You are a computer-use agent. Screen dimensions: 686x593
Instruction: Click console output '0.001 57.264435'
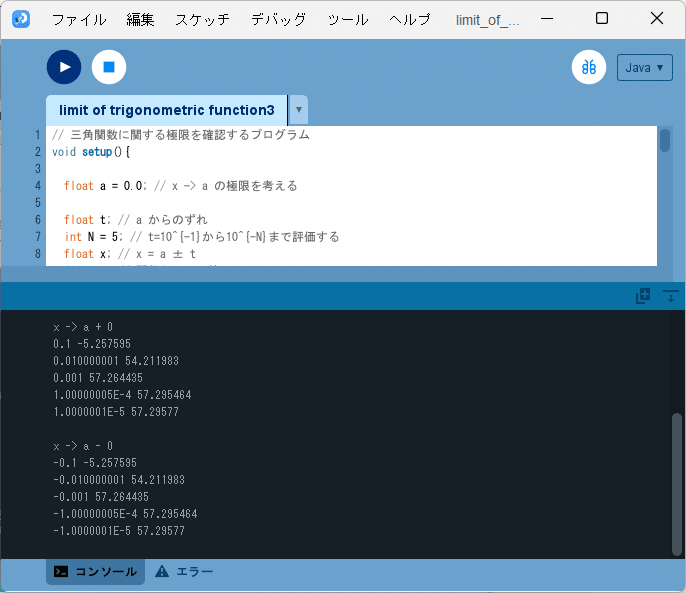(x=98, y=378)
